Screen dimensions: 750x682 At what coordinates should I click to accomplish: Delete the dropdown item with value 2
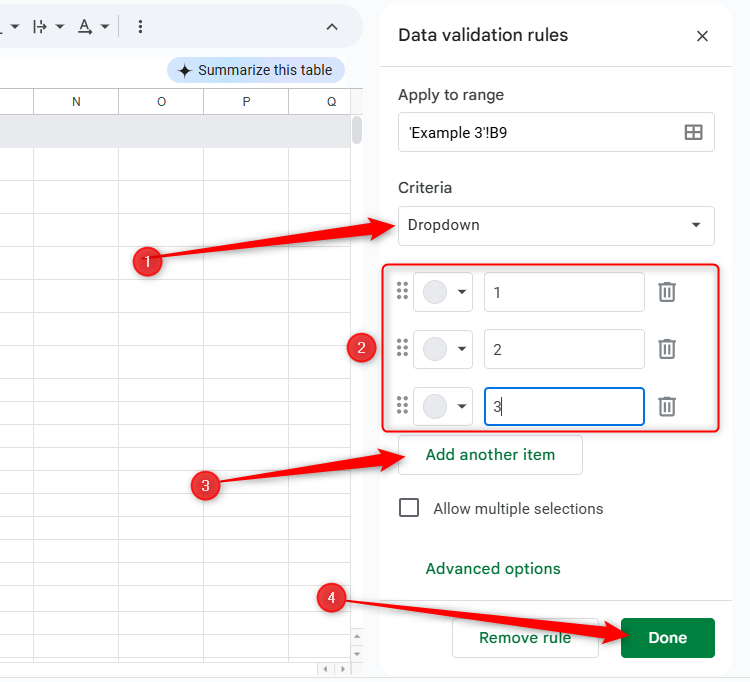click(x=667, y=349)
